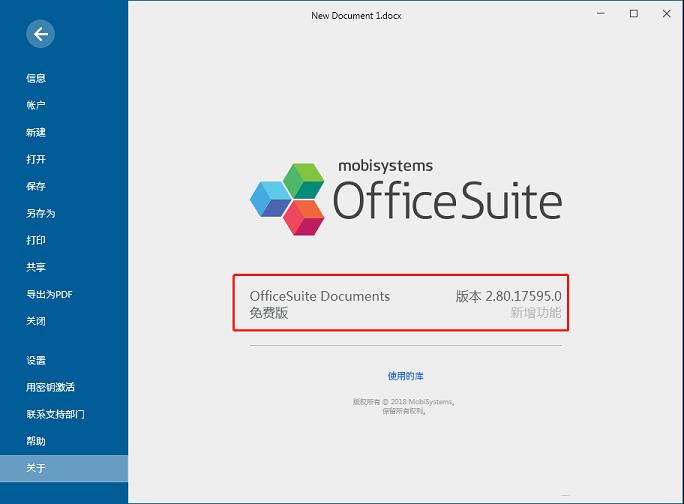The width and height of the screenshot is (684, 504).
Task: Select 联系支持部门 in the sidebar
Action: [x=55, y=414]
